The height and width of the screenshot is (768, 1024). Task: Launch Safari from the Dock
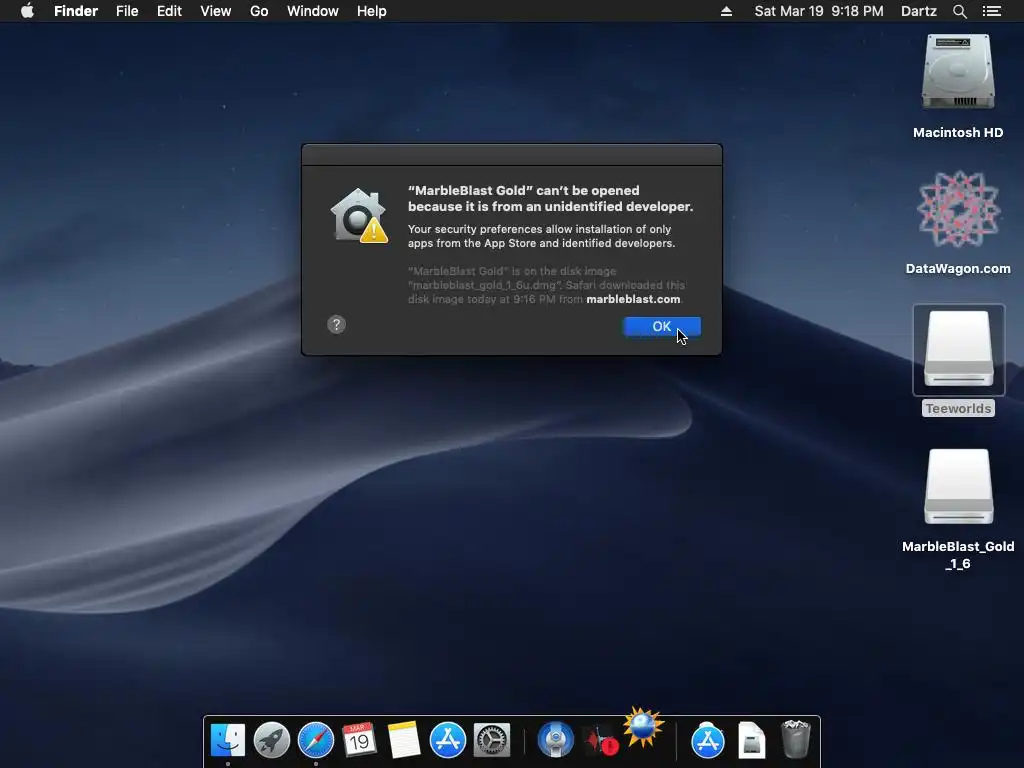coord(316,740)
